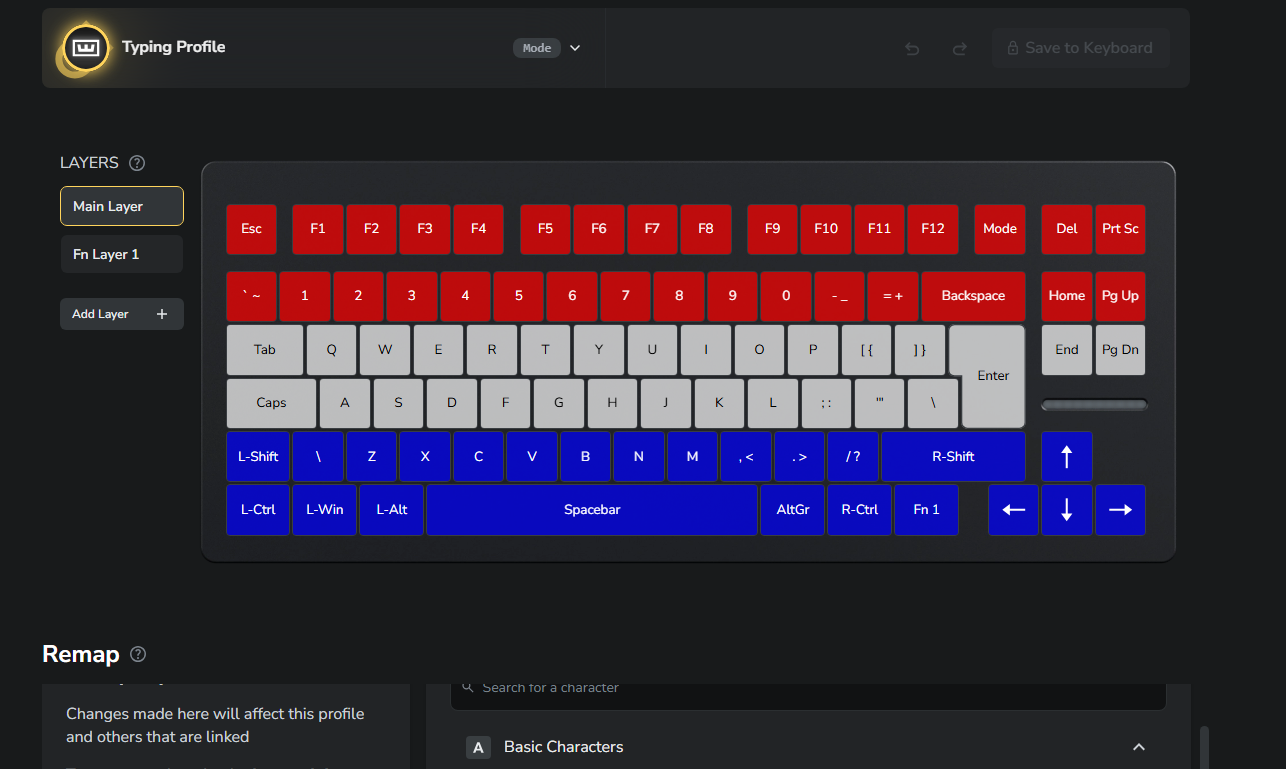
Task: Click the undo arrow icon
Action: 912,48
